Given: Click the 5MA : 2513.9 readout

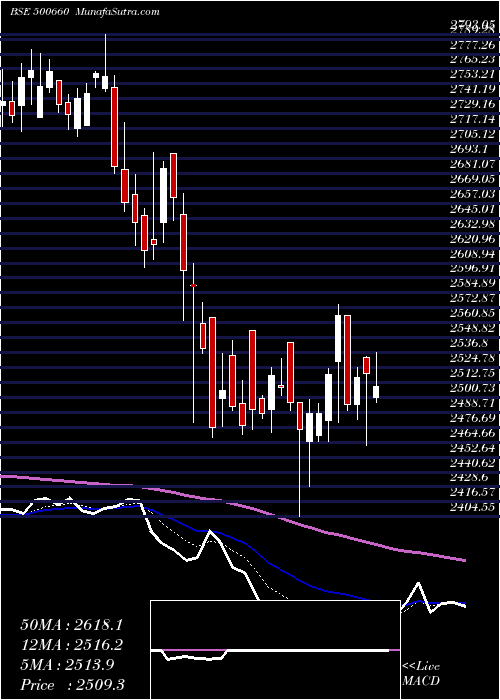Looking at the screenshot, I should tap(67, 665).
